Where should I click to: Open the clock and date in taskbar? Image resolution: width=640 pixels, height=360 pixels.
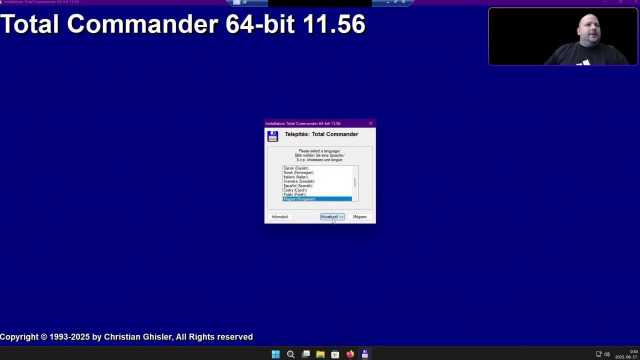coord(627,354)
